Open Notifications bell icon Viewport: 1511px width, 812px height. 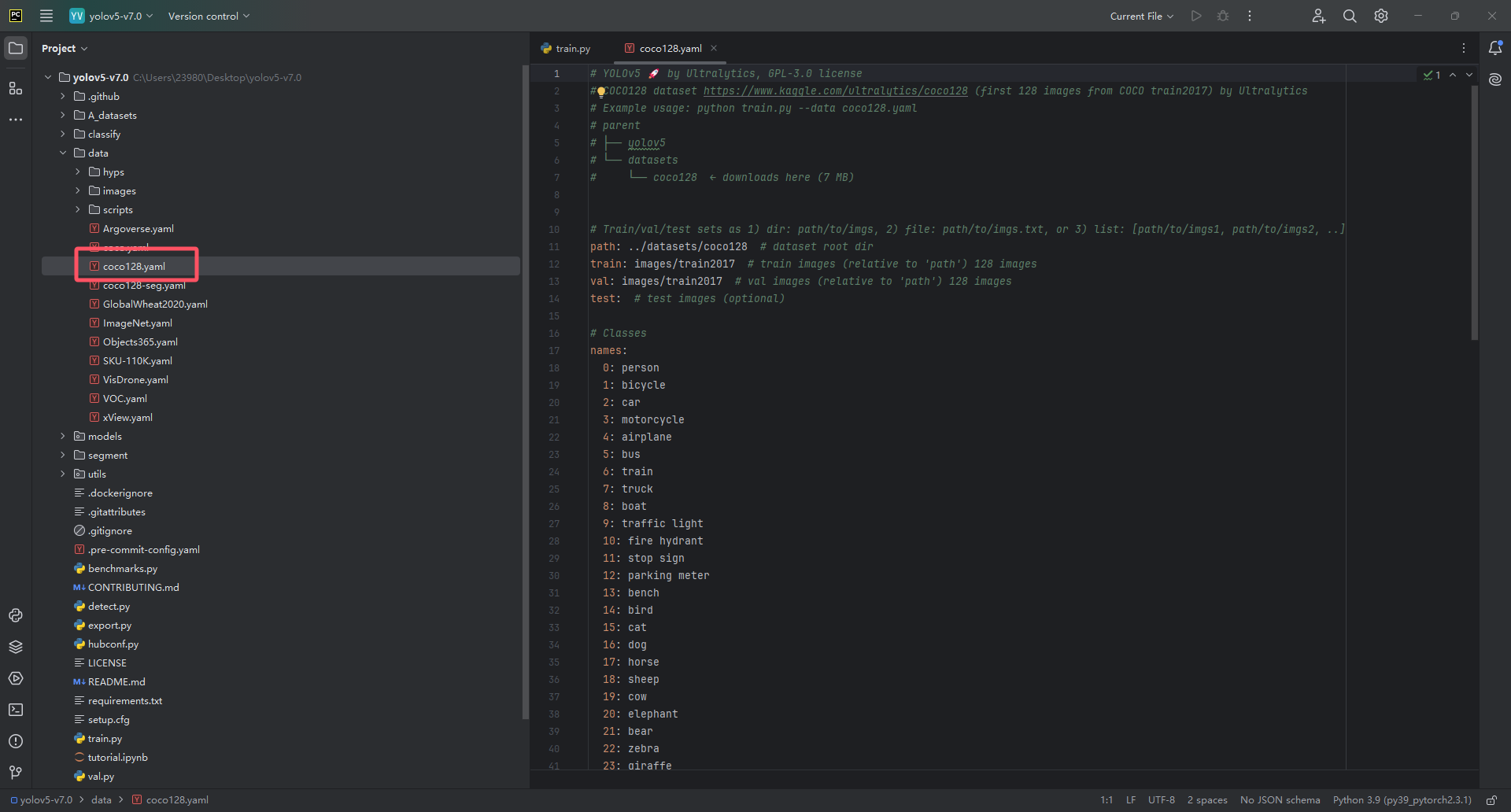[x=1495, y=48]
